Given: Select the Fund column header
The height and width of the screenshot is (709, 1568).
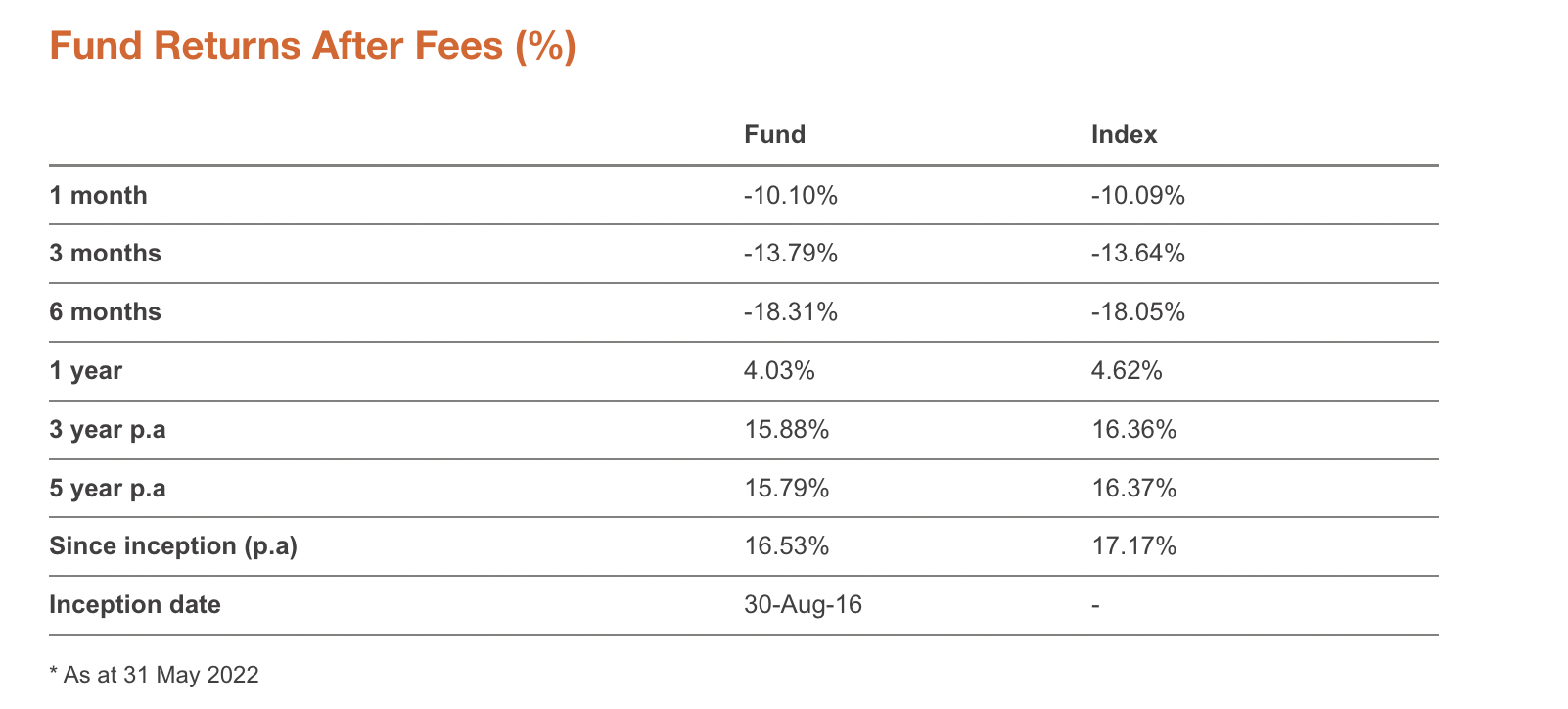Looking at the screenshot, I should 774,135.
